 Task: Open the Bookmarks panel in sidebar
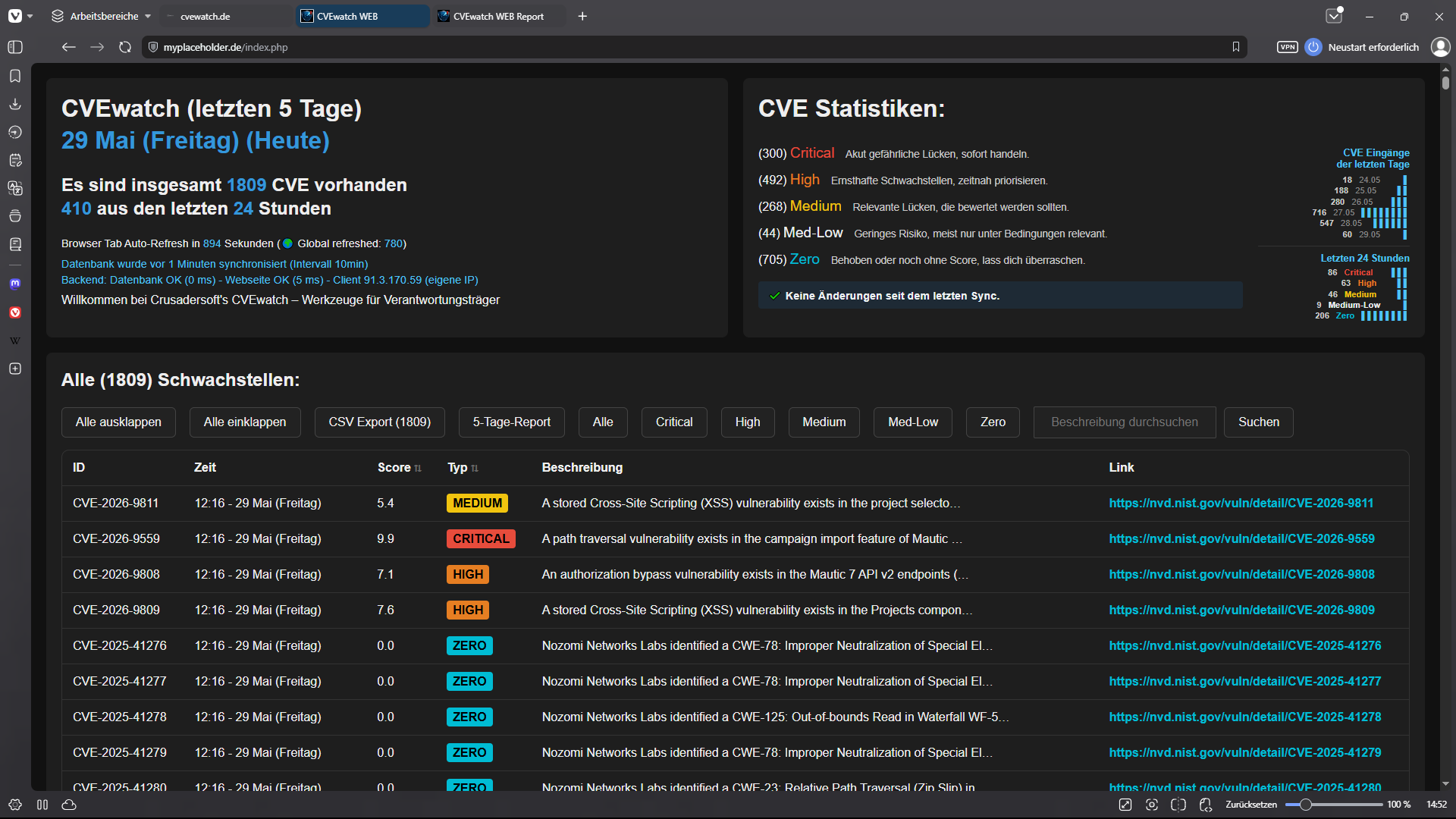pyautogui.click(x=15, y=76)
